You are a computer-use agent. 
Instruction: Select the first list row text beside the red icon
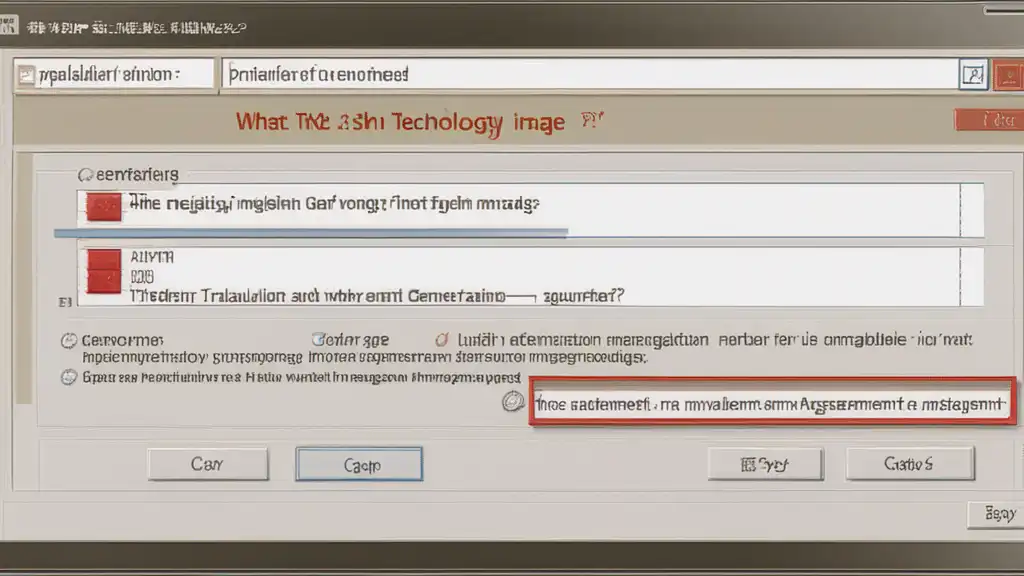point(334,204)
